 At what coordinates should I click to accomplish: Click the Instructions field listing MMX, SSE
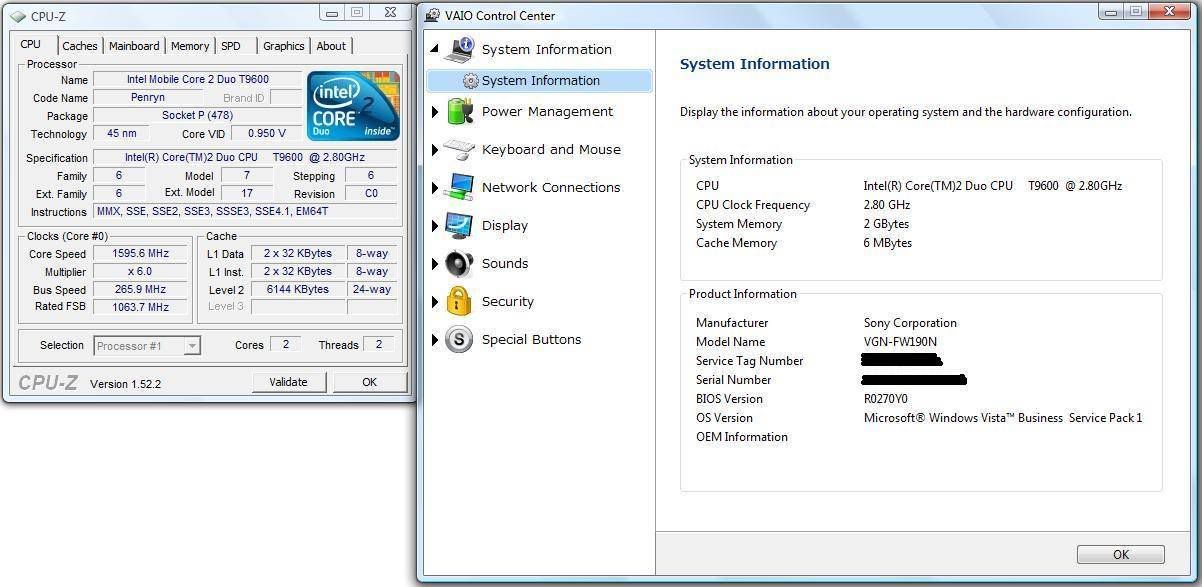245,212
